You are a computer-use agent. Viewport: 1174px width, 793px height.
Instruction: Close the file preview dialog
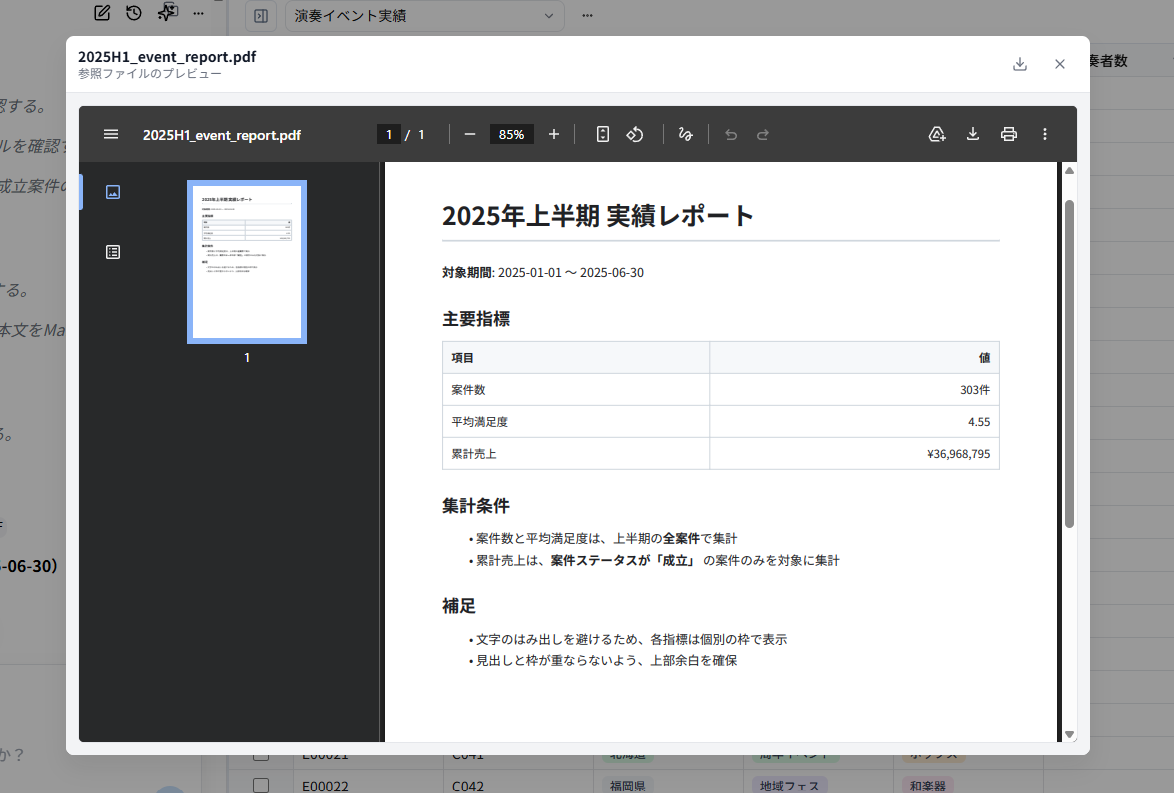tap(1059, 64)
